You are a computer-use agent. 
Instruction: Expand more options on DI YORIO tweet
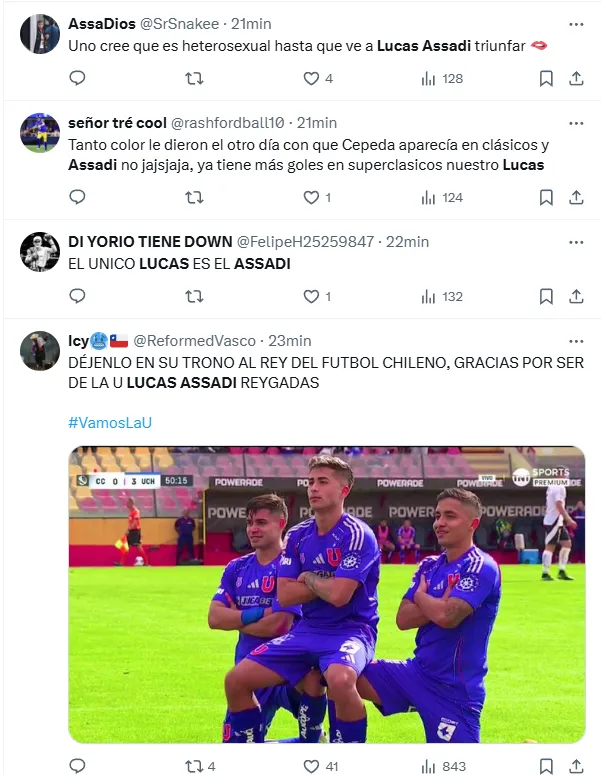coord(576,241)
